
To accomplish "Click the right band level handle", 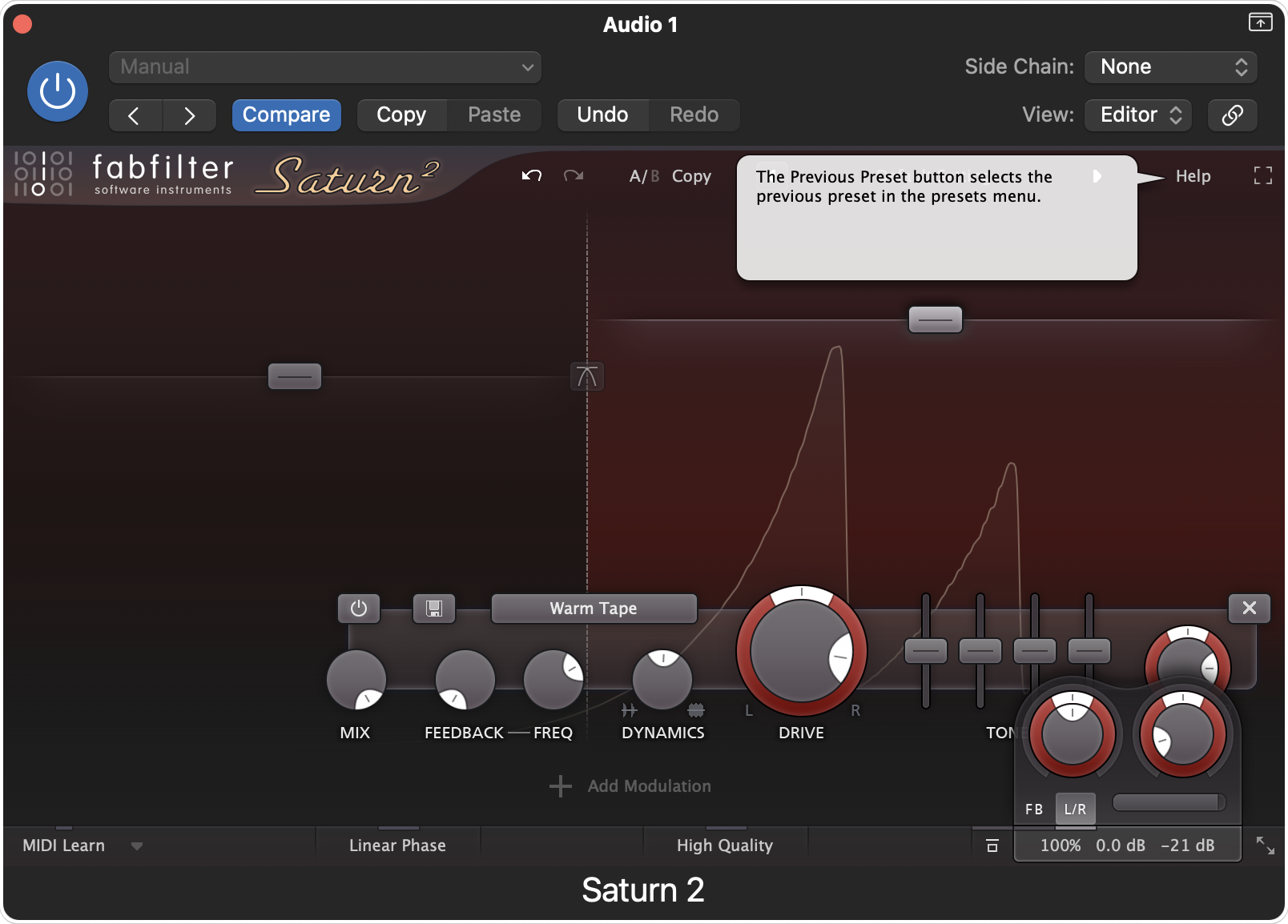I will coord(936,320).
